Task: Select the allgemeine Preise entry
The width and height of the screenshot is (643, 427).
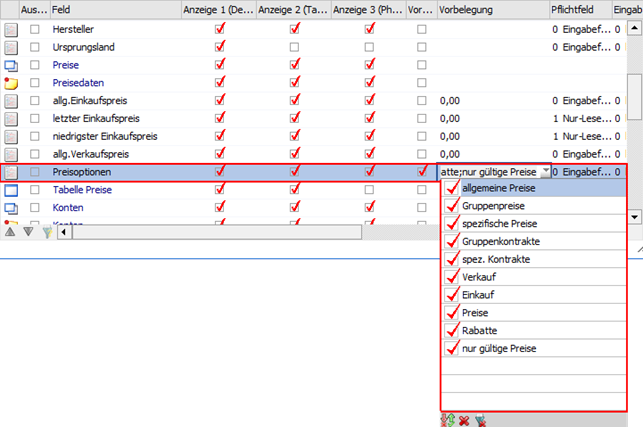Action: tap(498, 188)
